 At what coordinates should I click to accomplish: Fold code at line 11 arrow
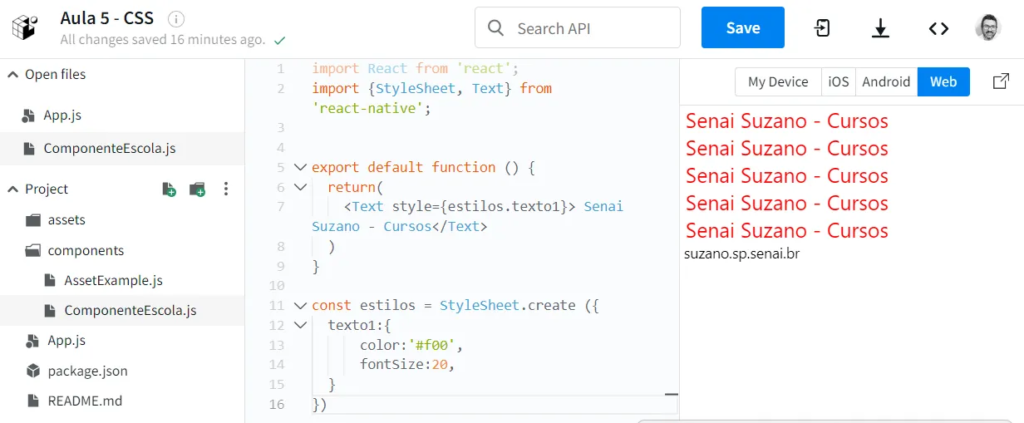point(300,306)
